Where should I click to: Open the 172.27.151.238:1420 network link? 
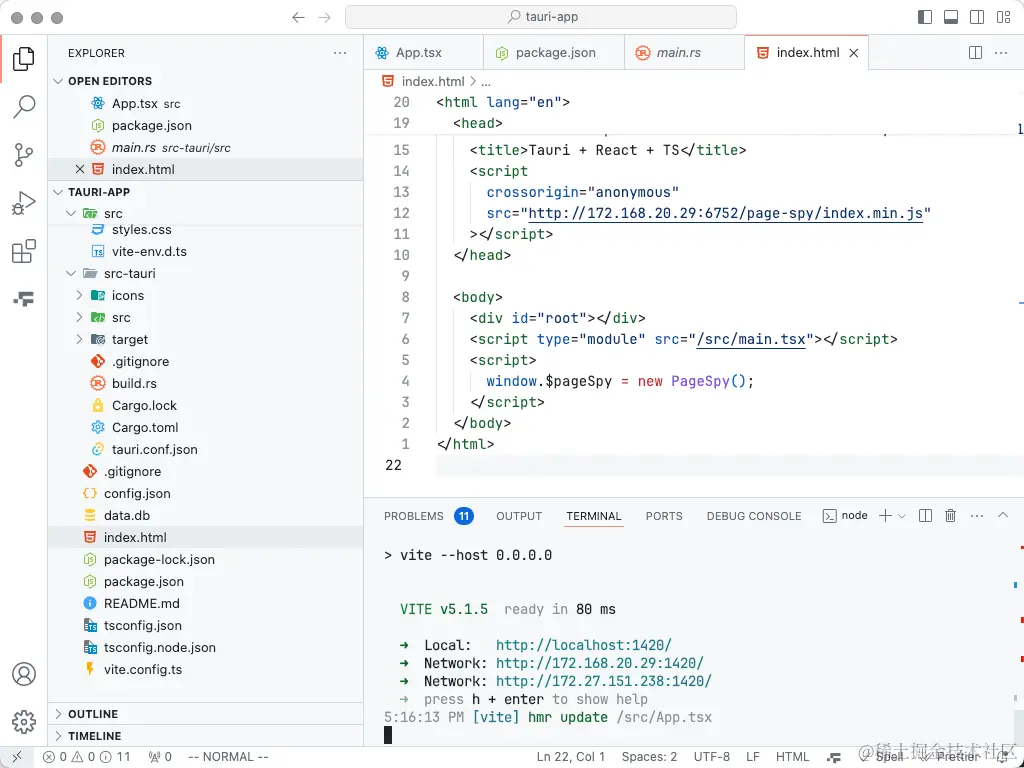[x=603, y=681]
